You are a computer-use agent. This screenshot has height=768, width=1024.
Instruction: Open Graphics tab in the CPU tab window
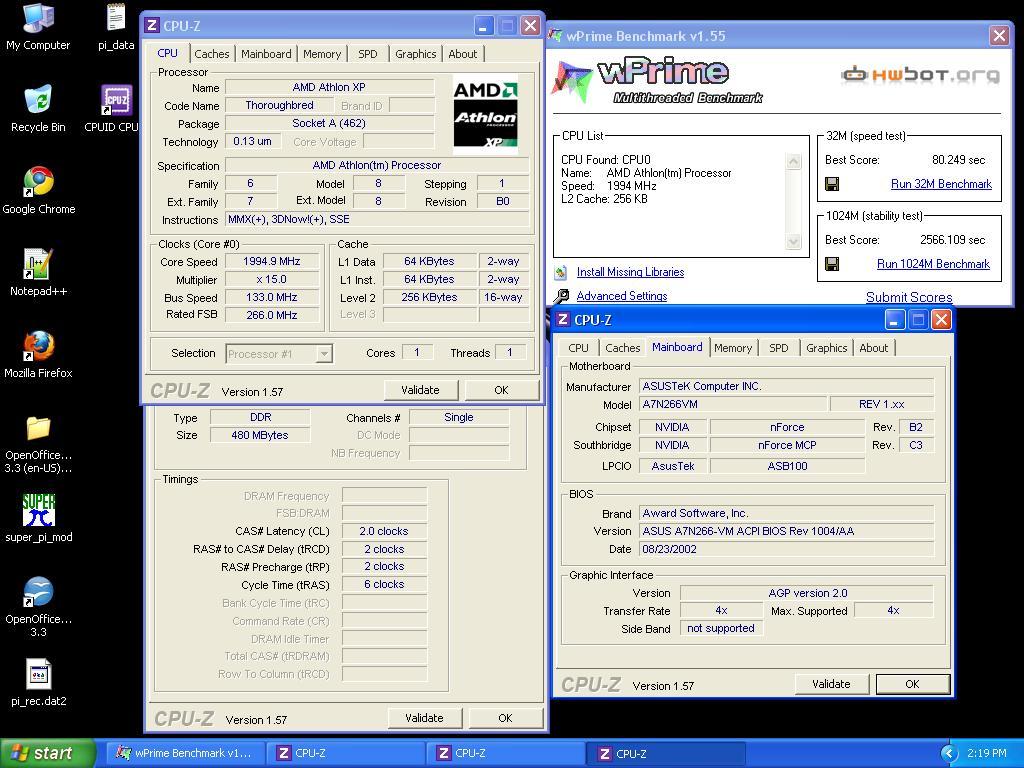415,54
